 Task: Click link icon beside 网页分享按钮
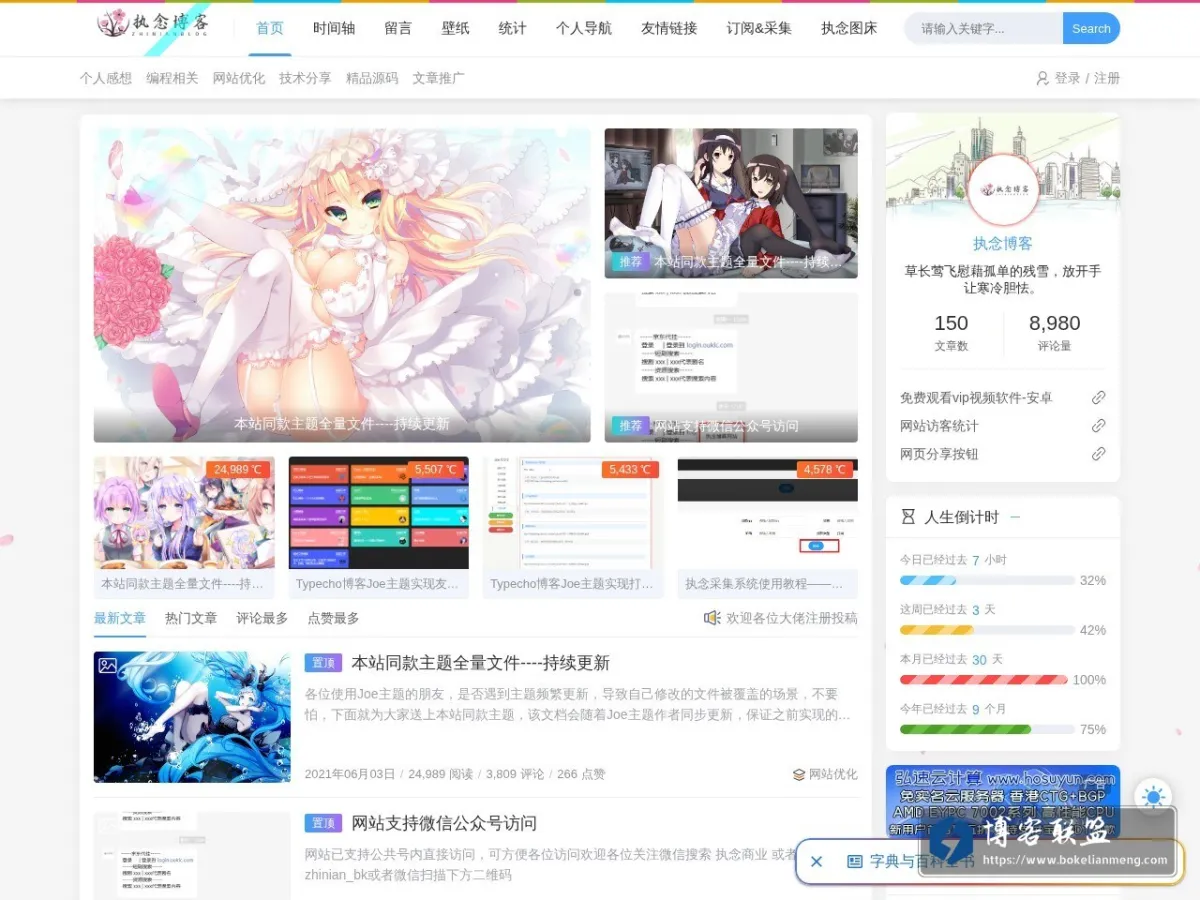click(x=1098, y=454)
